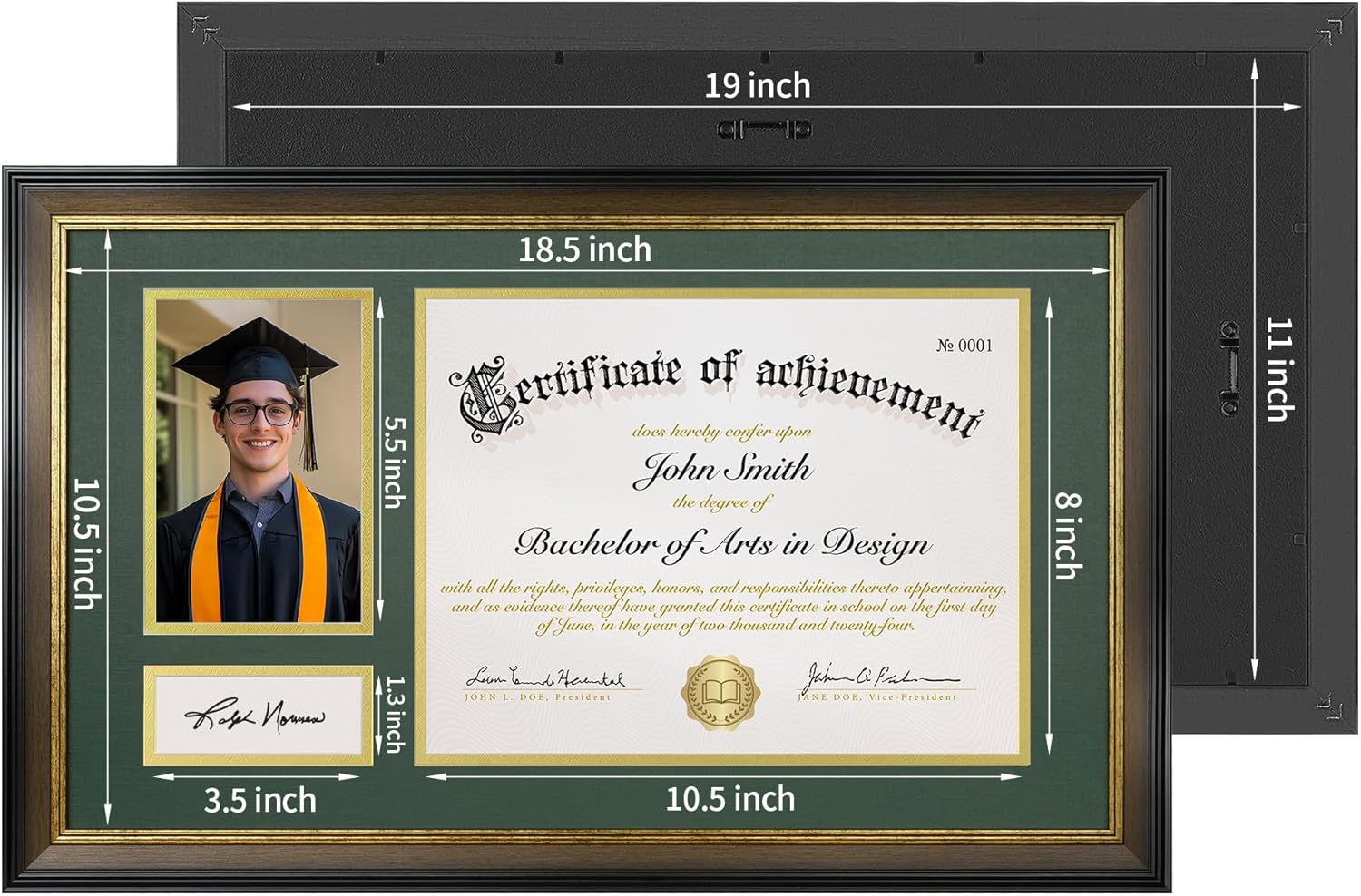Select "JANE DOE, Vice-President" caption

coord(878,697)
